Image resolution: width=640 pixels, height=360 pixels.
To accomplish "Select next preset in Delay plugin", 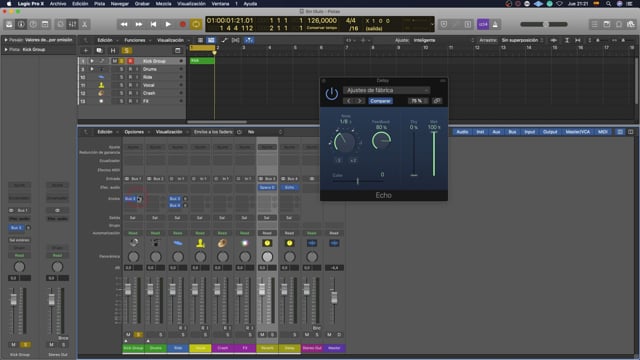I will point(360,101).
